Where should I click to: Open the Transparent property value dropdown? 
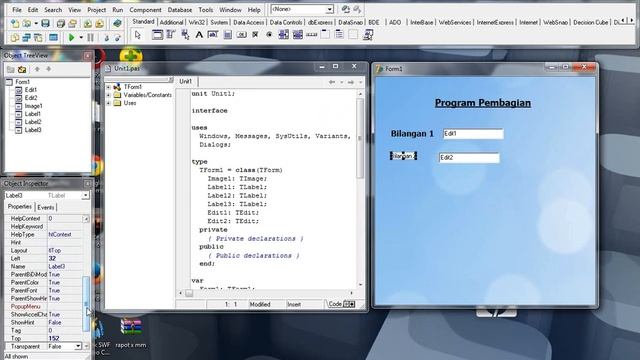tap(78, 347)
